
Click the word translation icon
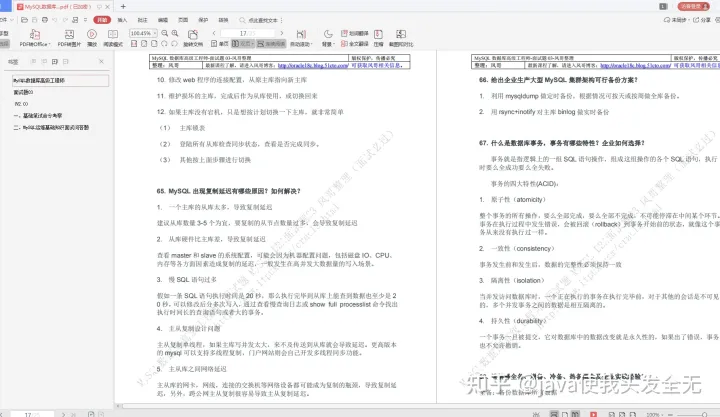[x=344, y=33]
